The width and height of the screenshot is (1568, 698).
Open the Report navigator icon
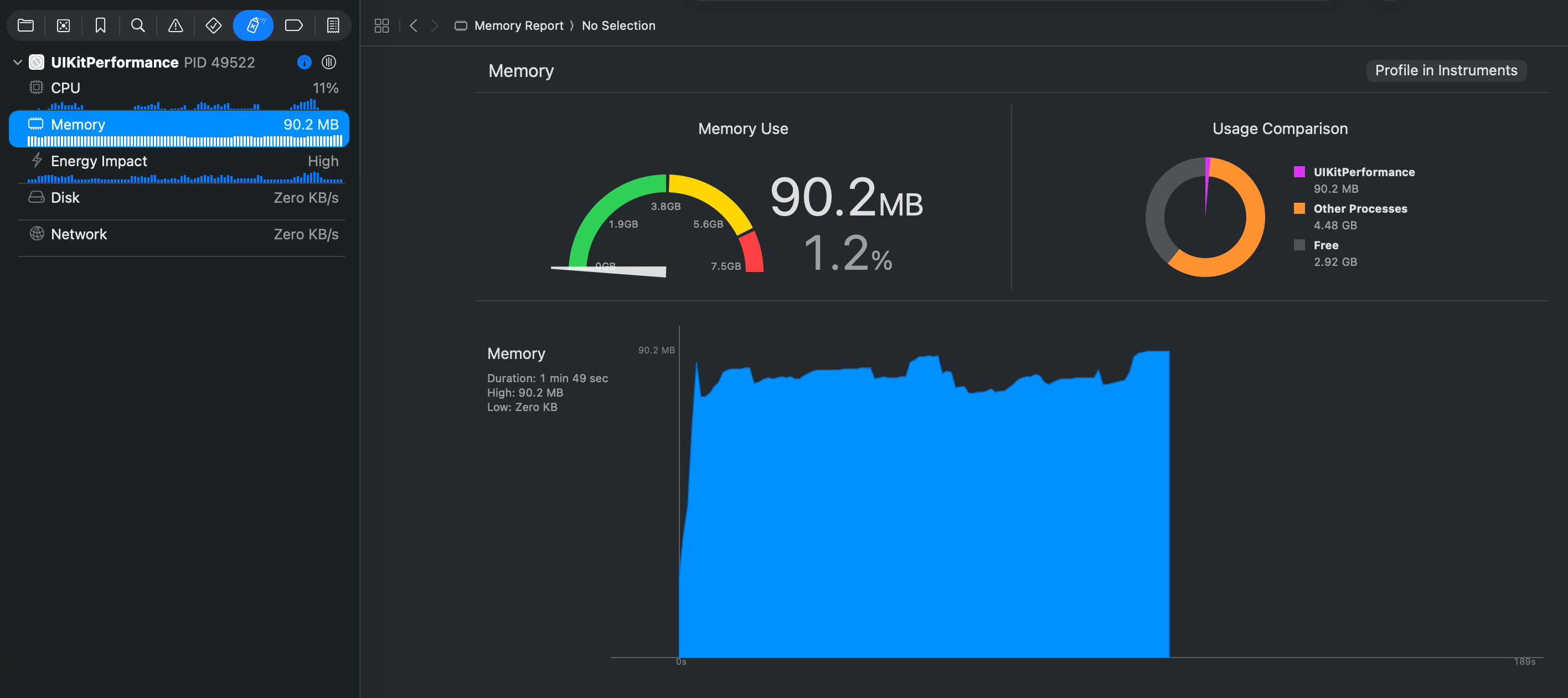coord(332,25)
